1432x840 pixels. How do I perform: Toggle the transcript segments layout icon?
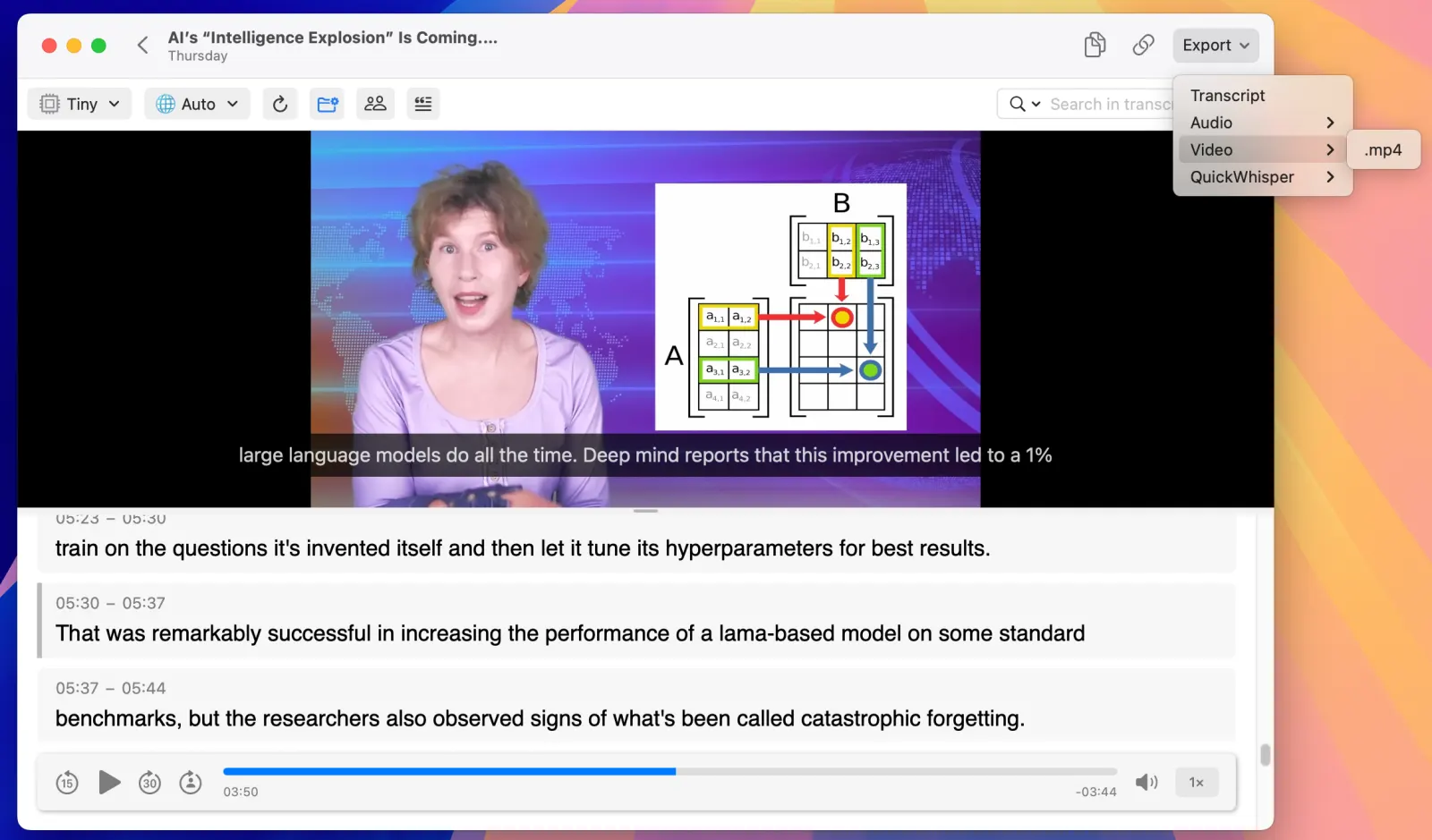point(423,104)
